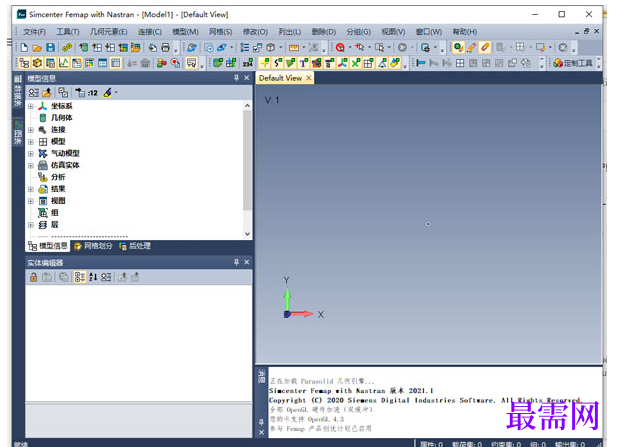Switch to the 网格划分 tab

pos(93,246)
